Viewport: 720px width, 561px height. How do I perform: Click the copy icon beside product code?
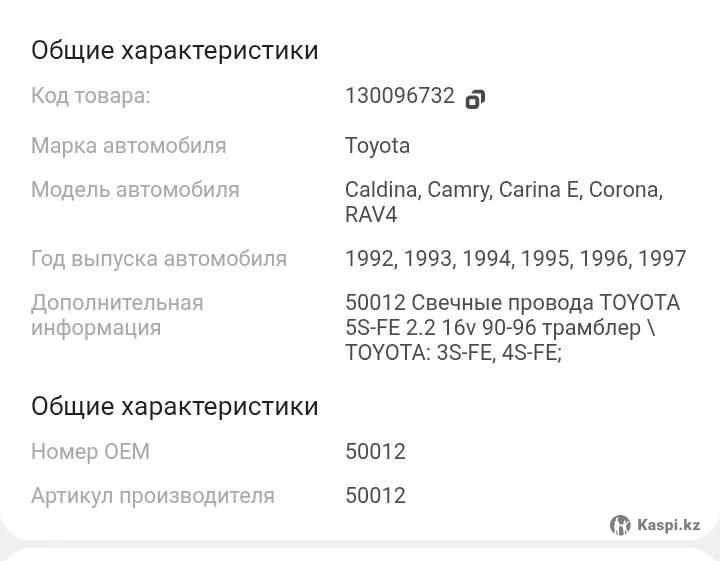[x=475, y=98]
